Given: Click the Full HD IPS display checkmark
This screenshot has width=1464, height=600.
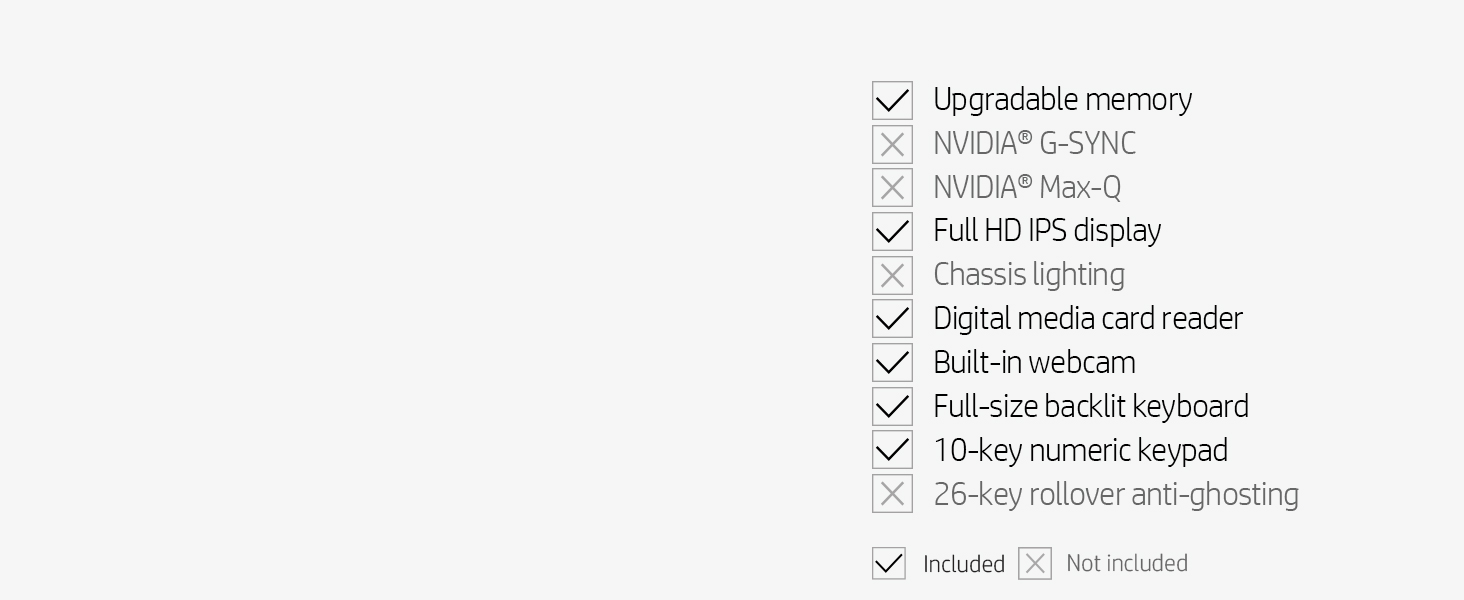Looking at the screenshot, I should pos(892,232).
